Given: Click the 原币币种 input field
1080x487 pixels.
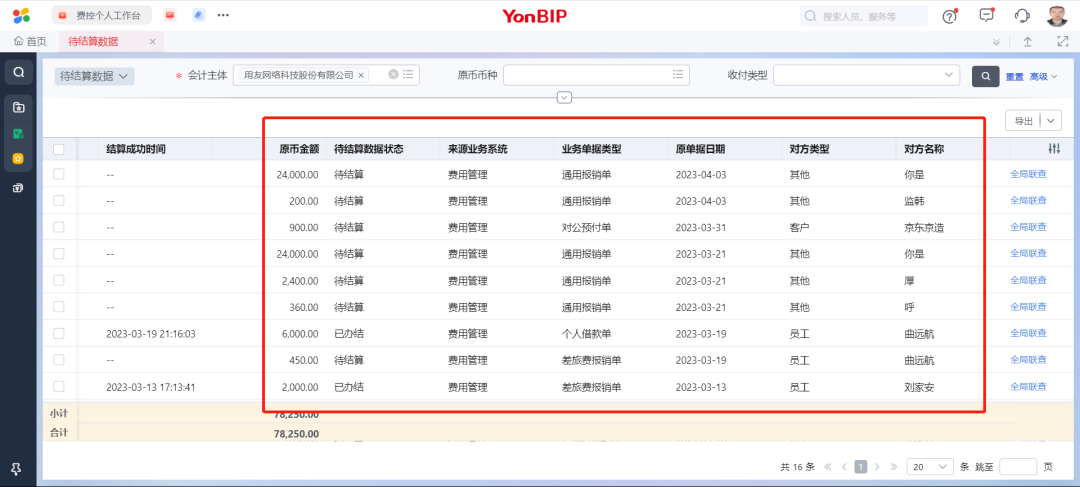Looking at the screenshot, I should 596,74.
